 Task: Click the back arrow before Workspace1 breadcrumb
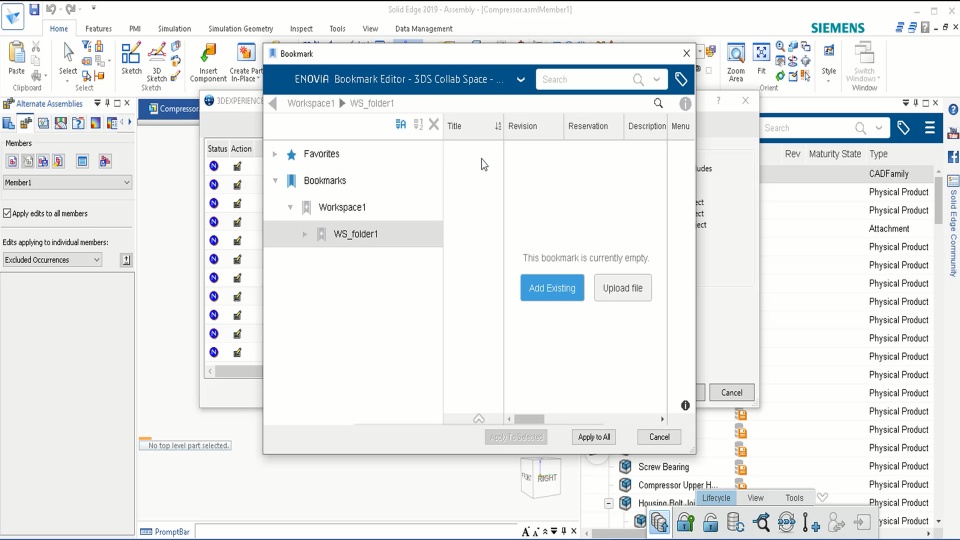click(273, 103)
